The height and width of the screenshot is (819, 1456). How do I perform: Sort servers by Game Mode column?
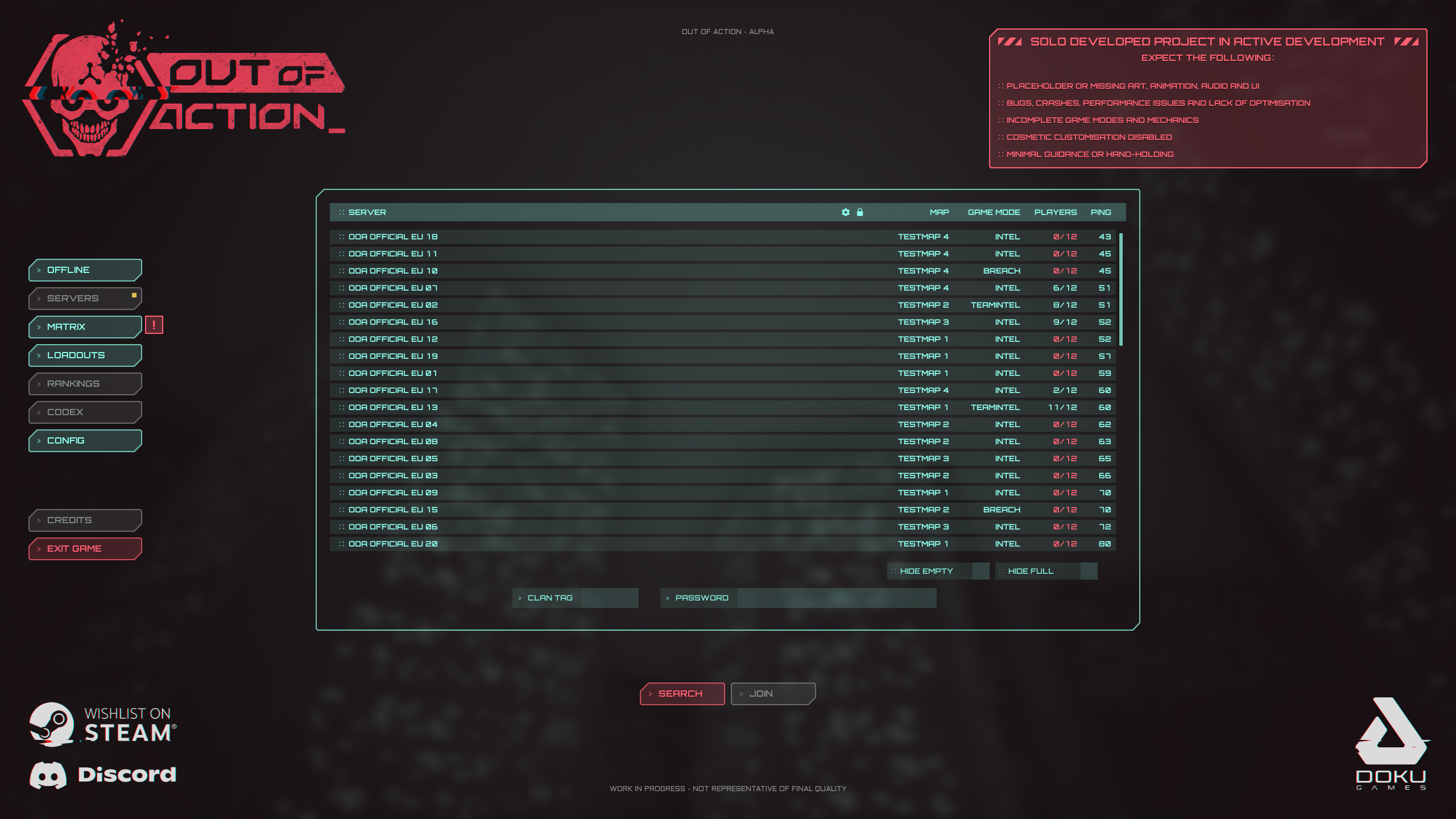[994, 212]
